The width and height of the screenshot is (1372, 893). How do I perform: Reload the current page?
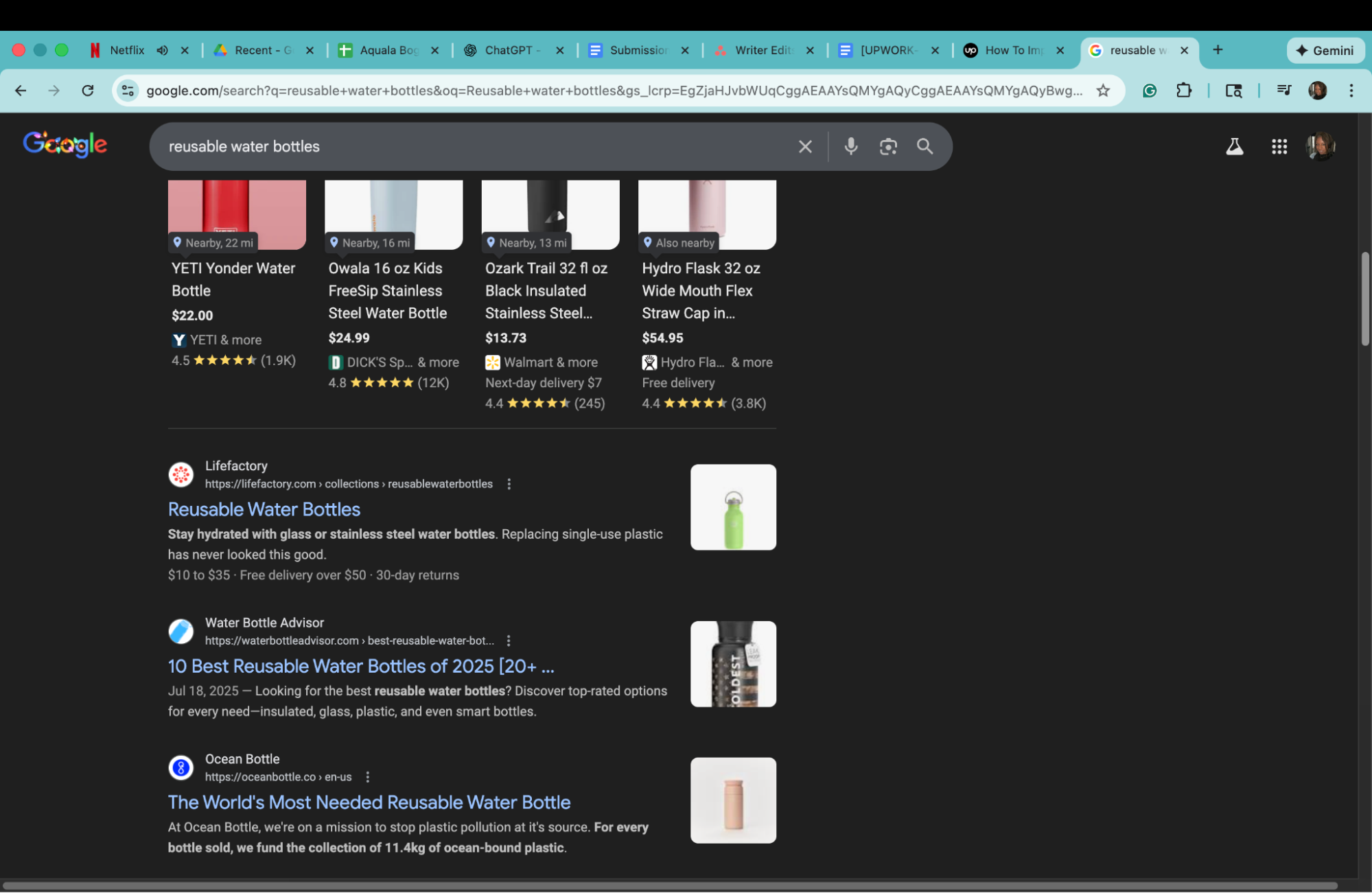(87, 90)
